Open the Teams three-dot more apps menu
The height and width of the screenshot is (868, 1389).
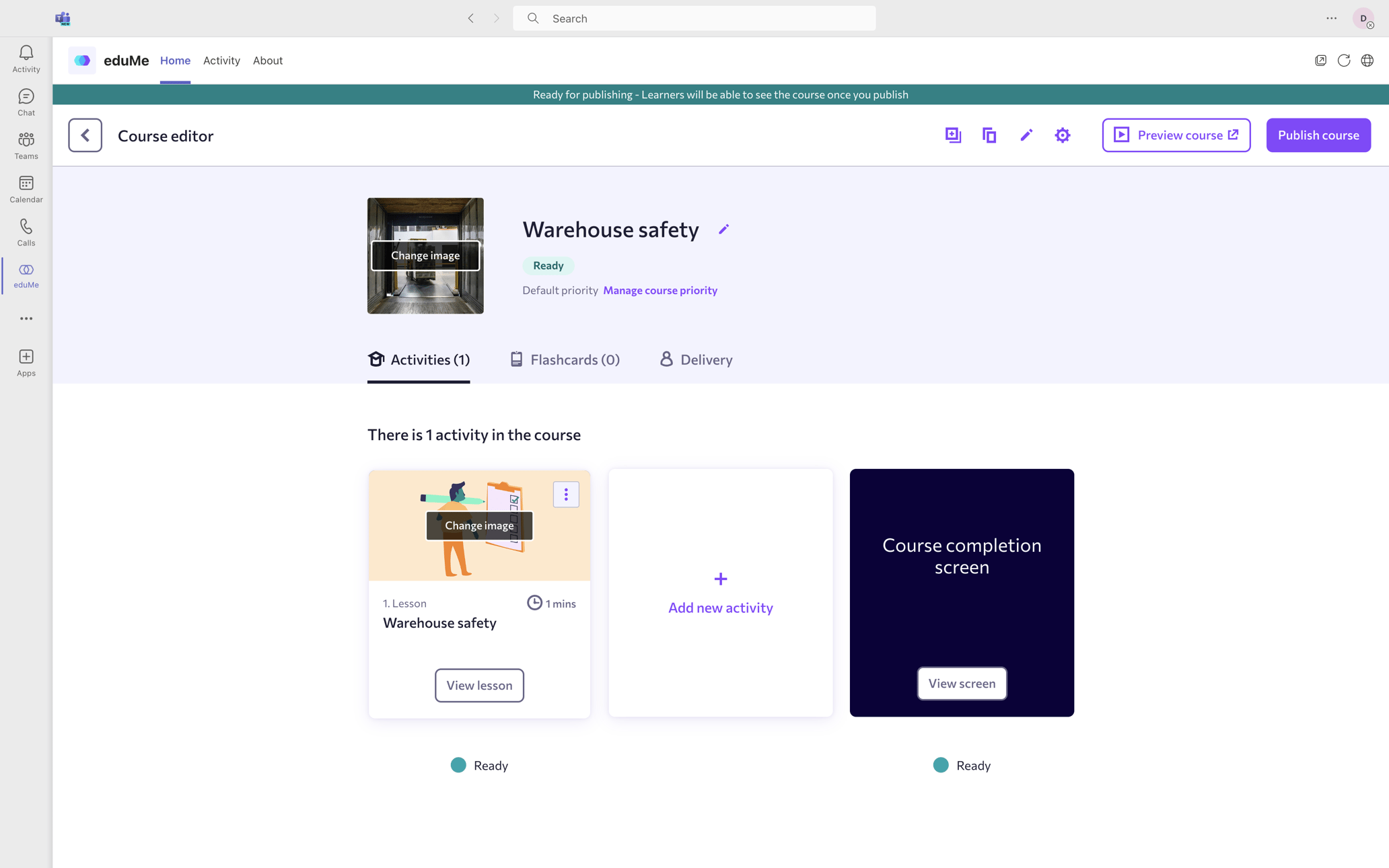point(26,318)
